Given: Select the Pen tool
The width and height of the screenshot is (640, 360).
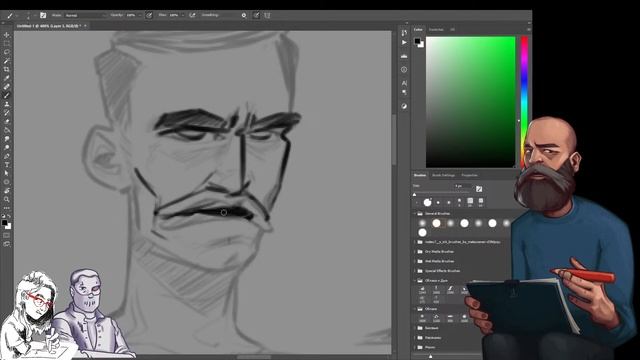Looking at the screenshot, I should (7, 156).
